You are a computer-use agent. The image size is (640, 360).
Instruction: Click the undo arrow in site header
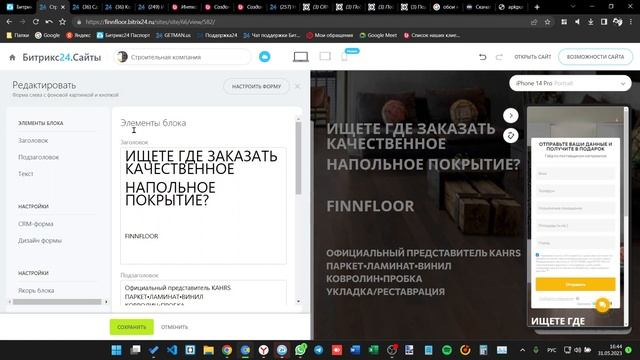[482, 57]
